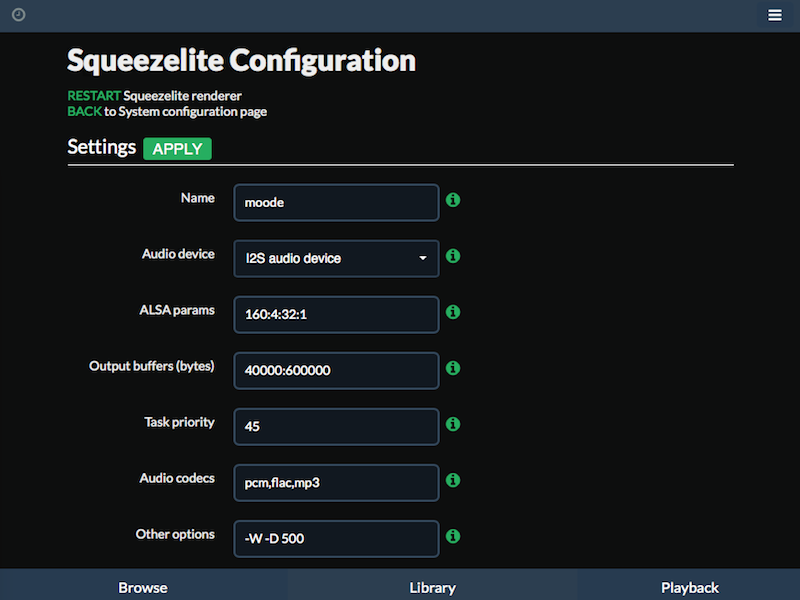Open the hamburger menu icon
The image size is (800, 600).
(x=774, y=15)
